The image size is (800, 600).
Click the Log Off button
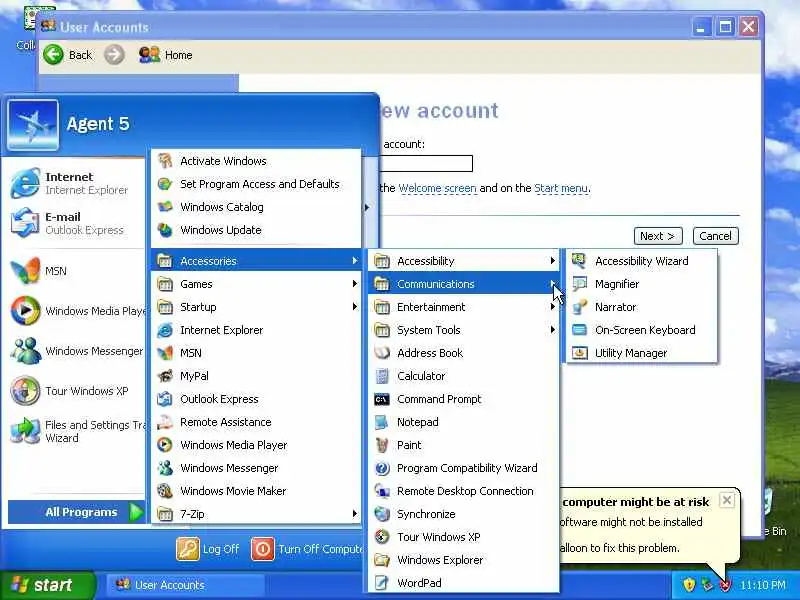208,549
